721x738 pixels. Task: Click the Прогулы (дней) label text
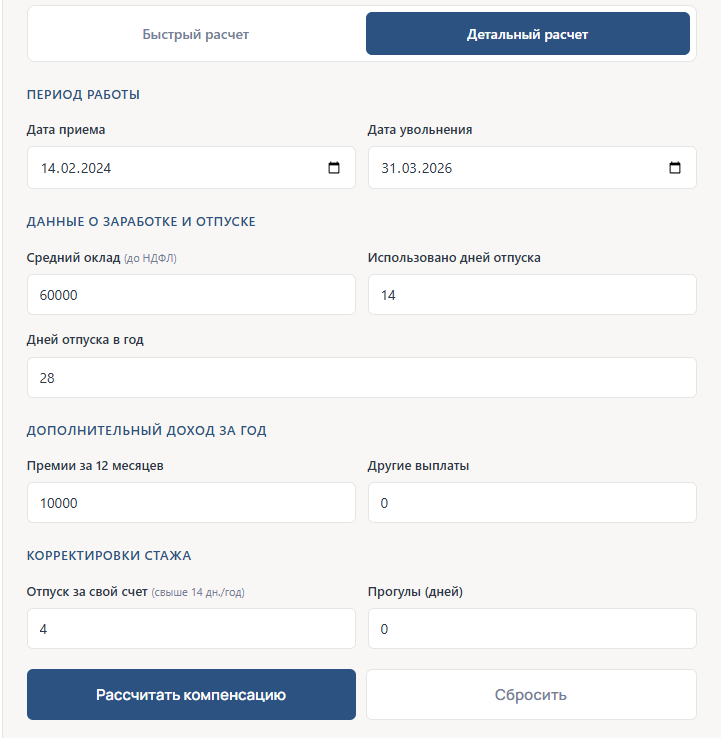pos(415,591)
